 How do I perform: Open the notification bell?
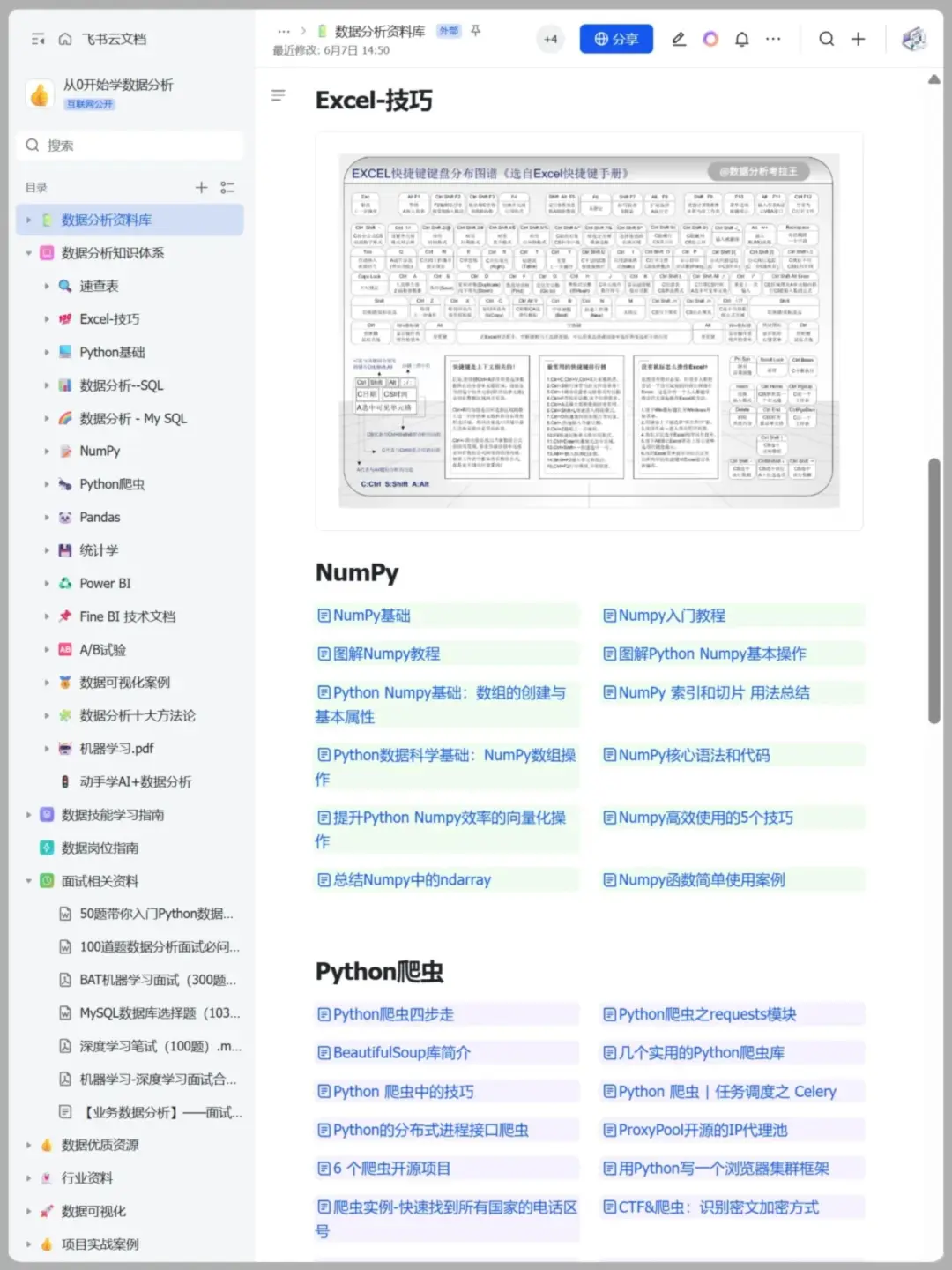741,39
